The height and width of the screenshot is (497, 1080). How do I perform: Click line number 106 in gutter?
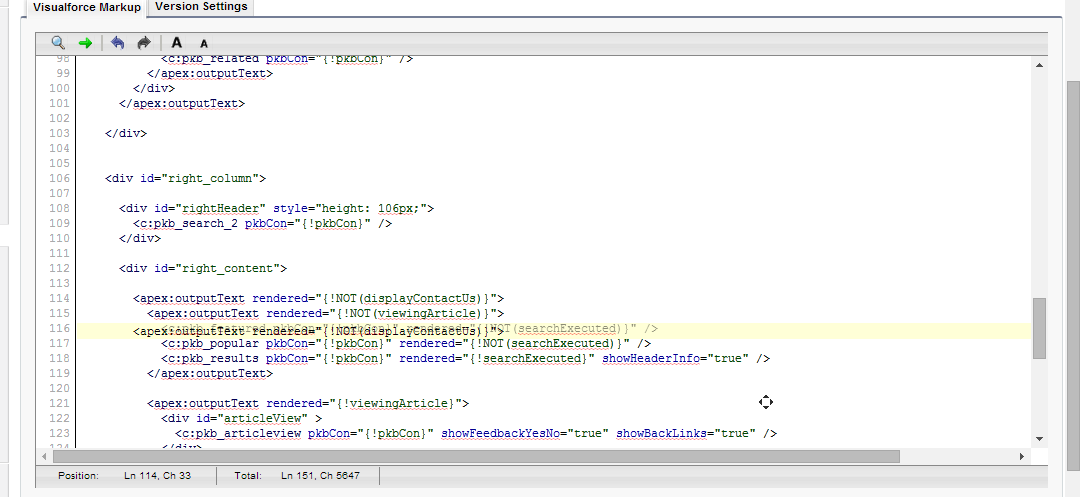(59, 178)
